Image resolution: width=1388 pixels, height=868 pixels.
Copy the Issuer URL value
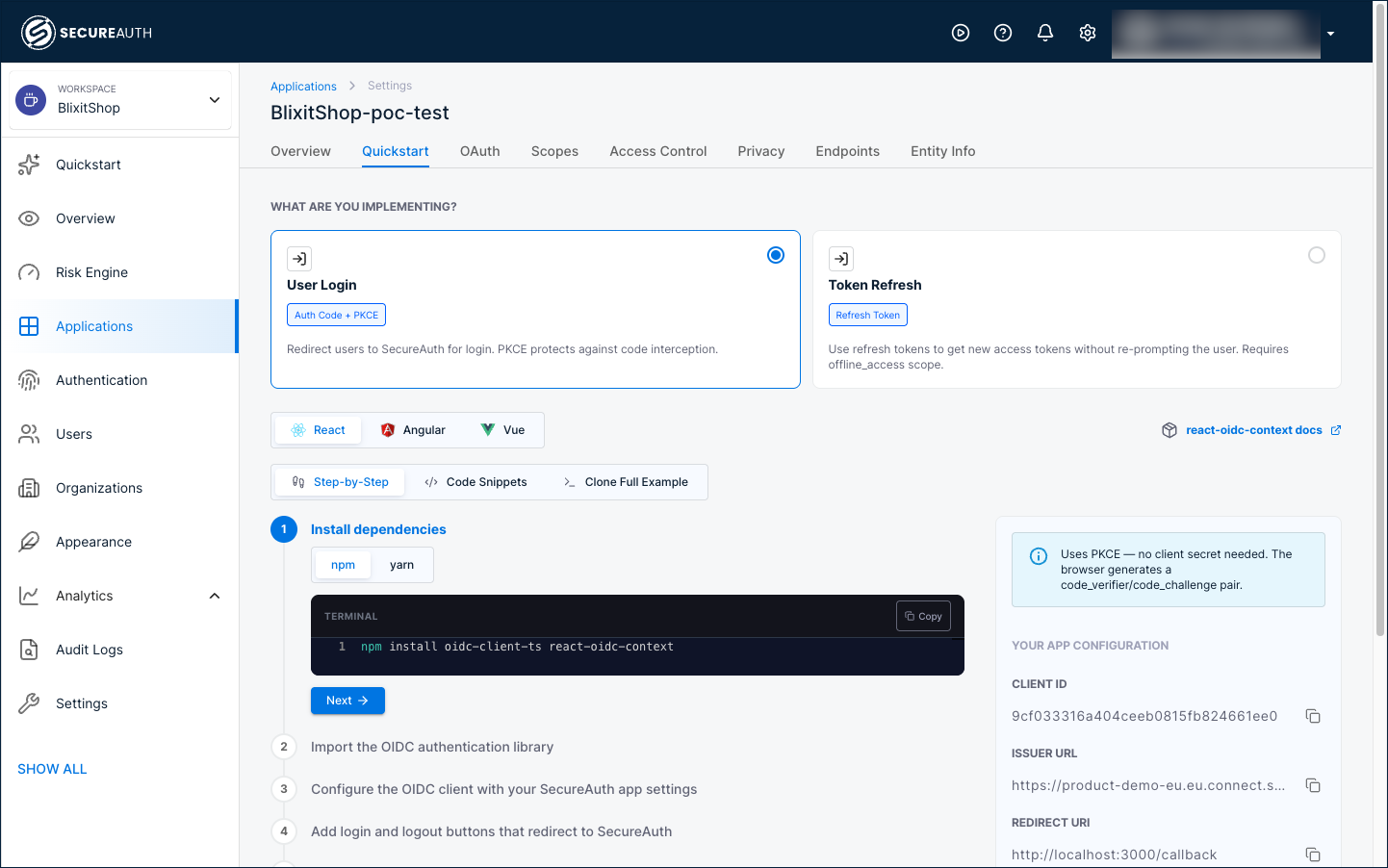(1313, 785)
